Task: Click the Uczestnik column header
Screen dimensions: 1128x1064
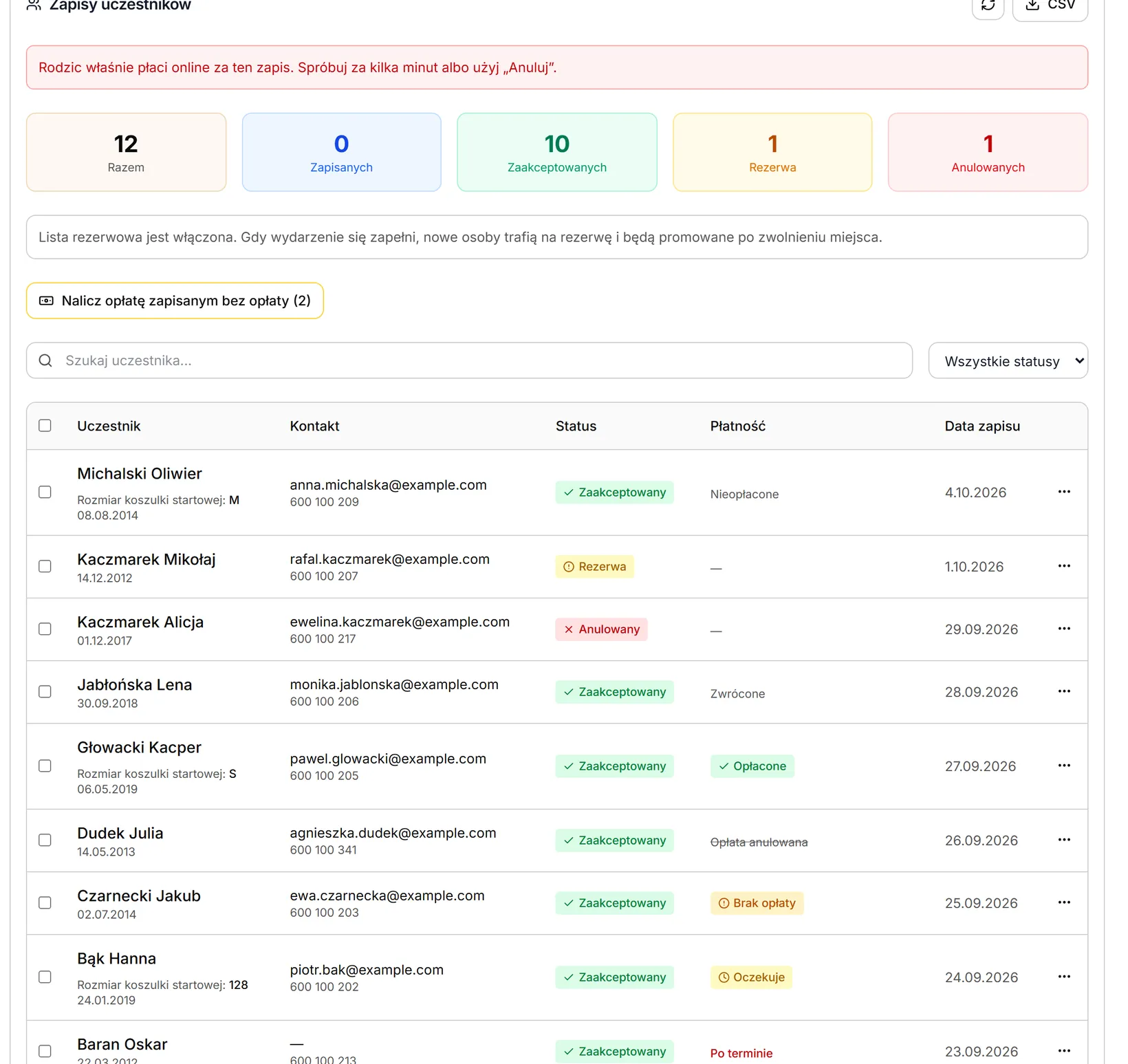Action: (109, 426)
